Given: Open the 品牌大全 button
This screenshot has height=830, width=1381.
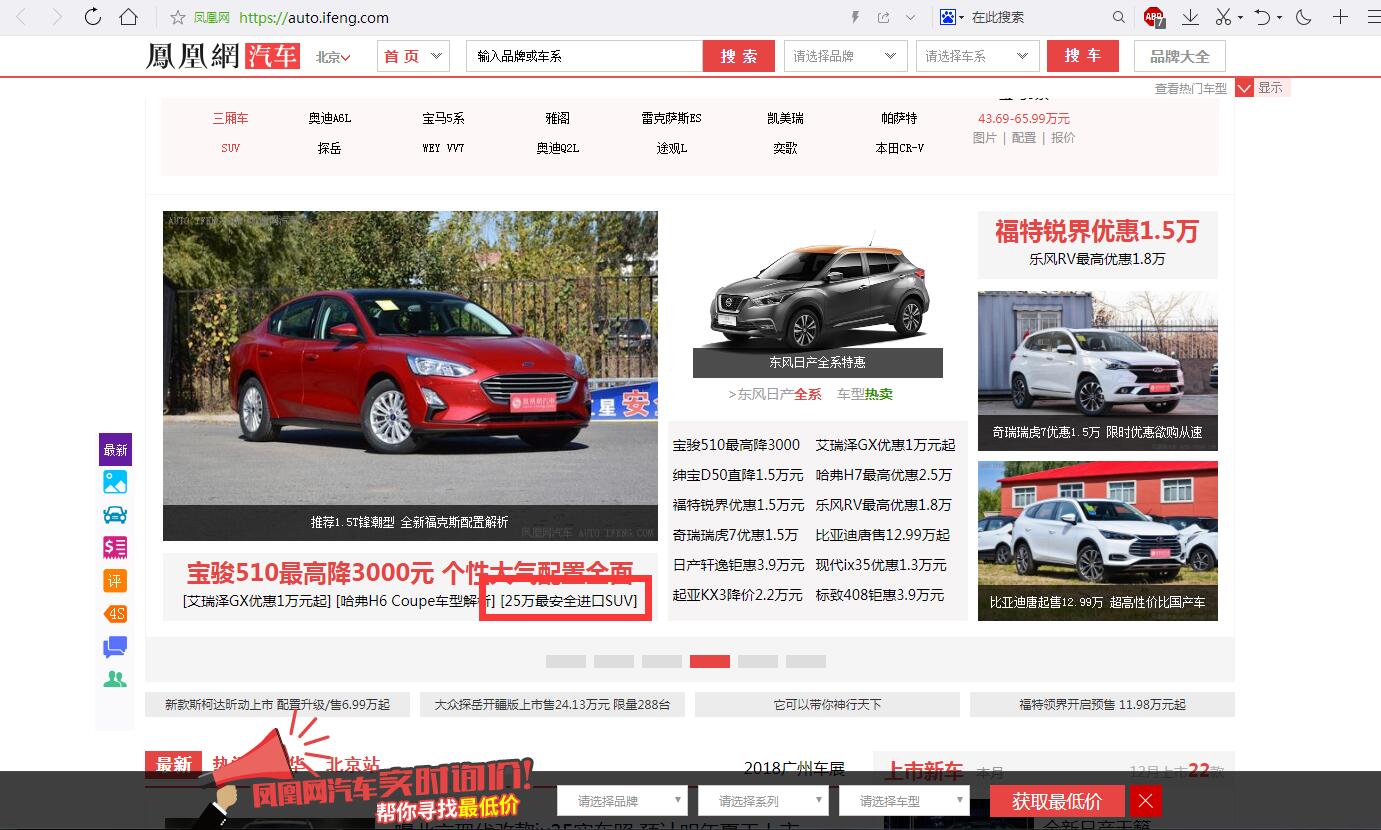Looking at the screenshot, I should coord(1179,56).
